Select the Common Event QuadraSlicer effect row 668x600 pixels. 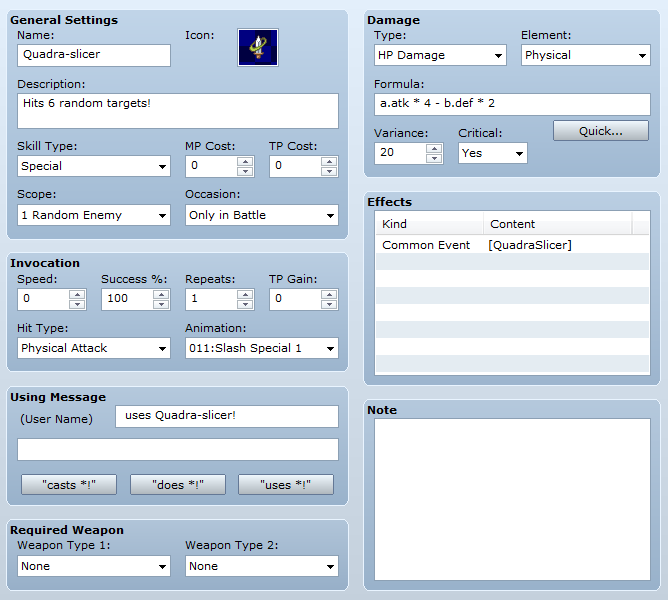[512, 245]
